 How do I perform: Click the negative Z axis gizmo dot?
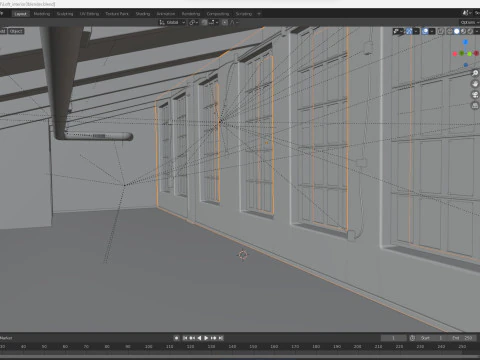(466, 65)
